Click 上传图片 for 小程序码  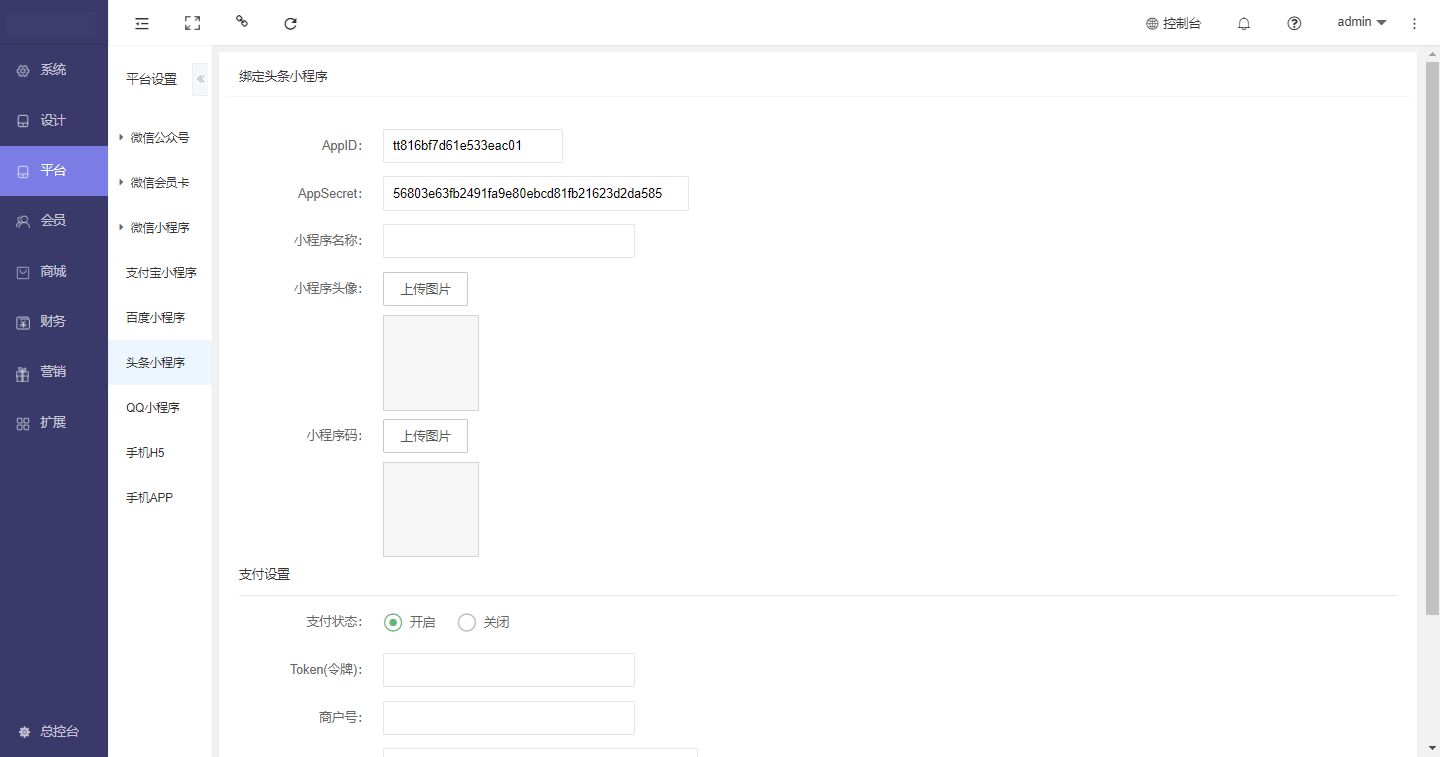tap(425, 436)
